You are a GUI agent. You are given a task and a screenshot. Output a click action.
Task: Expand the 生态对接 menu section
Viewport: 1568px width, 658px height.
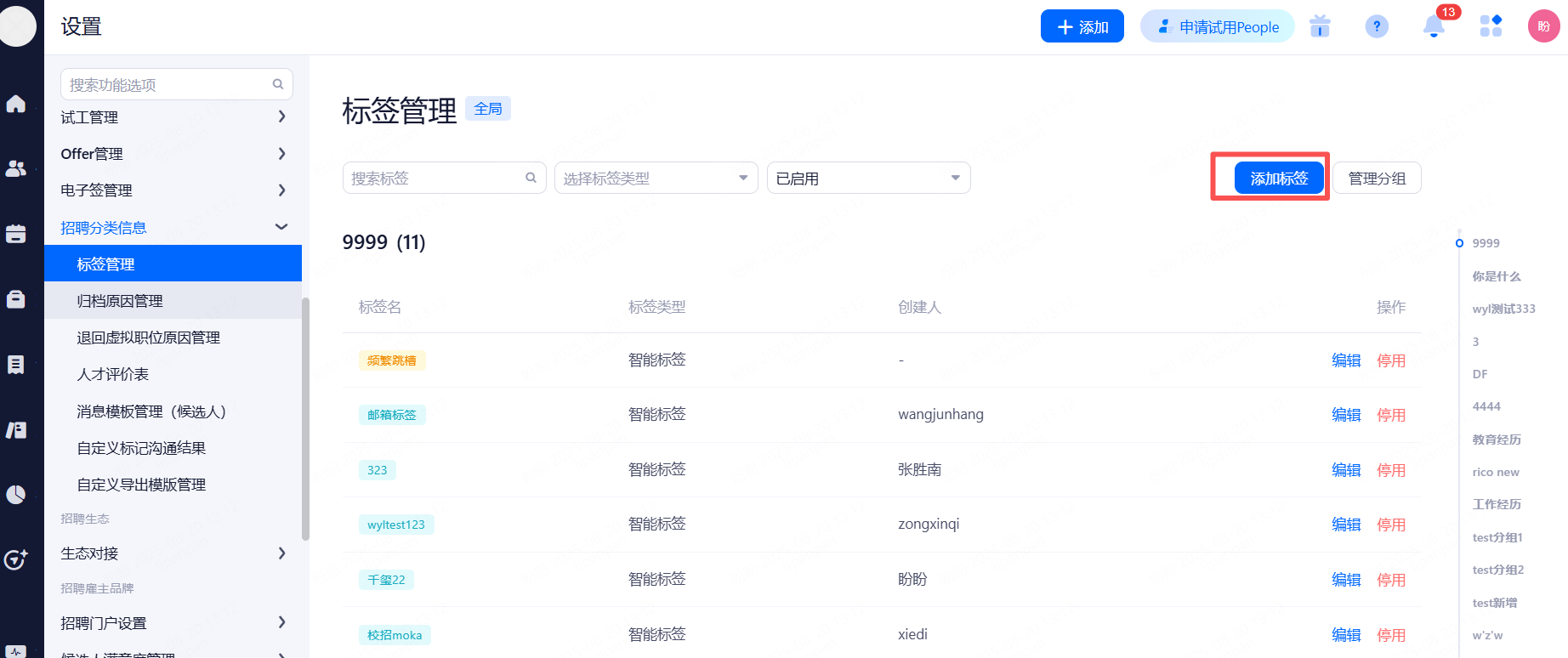(173, 553)
